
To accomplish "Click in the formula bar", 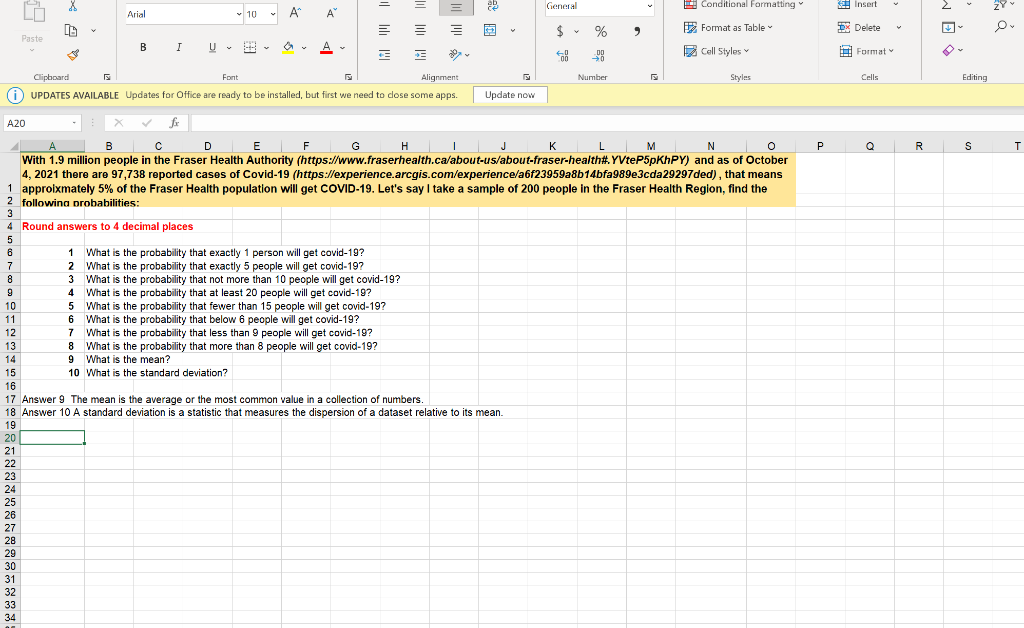I will pos(606,123).
